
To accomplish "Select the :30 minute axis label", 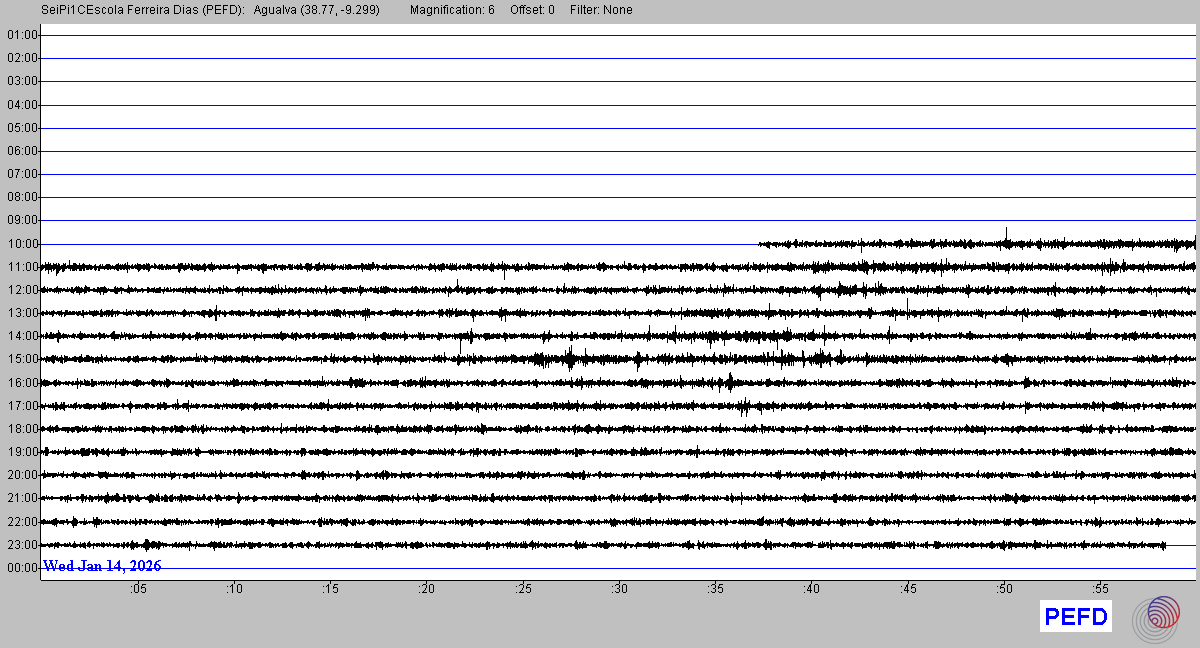I will pos(619,589).
